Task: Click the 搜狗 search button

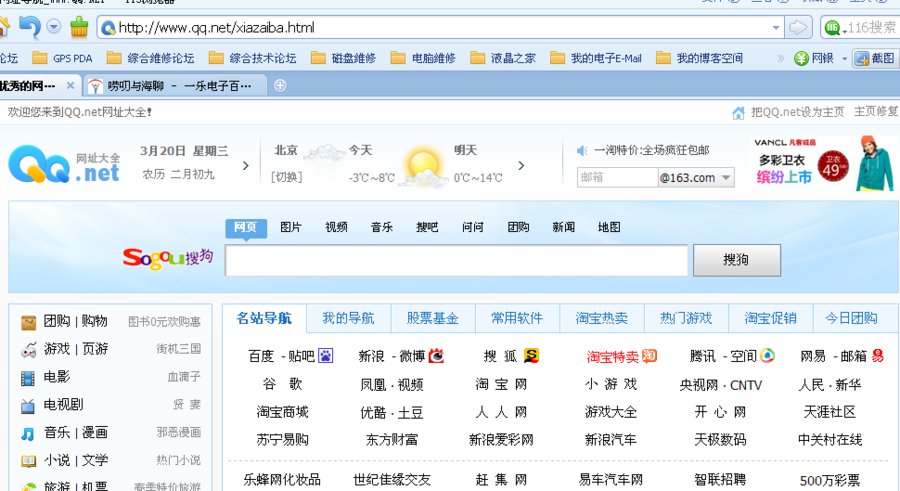Action: pyautogui.click(x=736, y=260)
